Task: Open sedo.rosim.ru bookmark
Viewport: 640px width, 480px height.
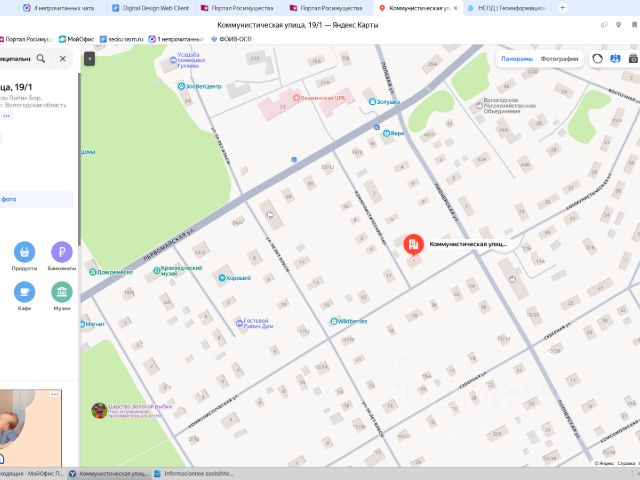Action: (x=122, y=39)
